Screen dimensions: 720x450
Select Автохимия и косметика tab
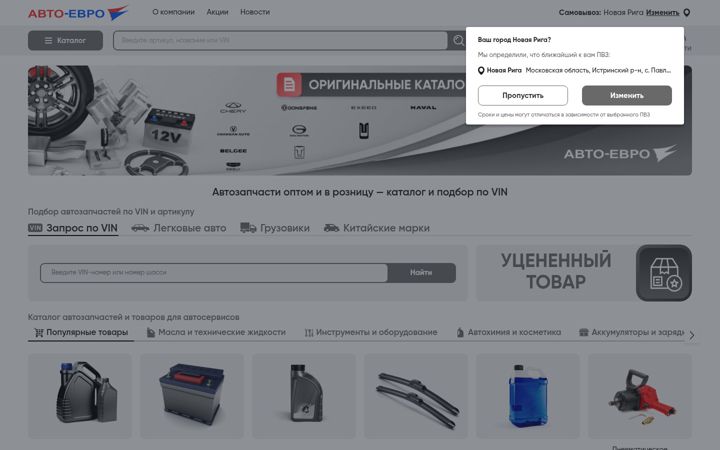point(508,332)
